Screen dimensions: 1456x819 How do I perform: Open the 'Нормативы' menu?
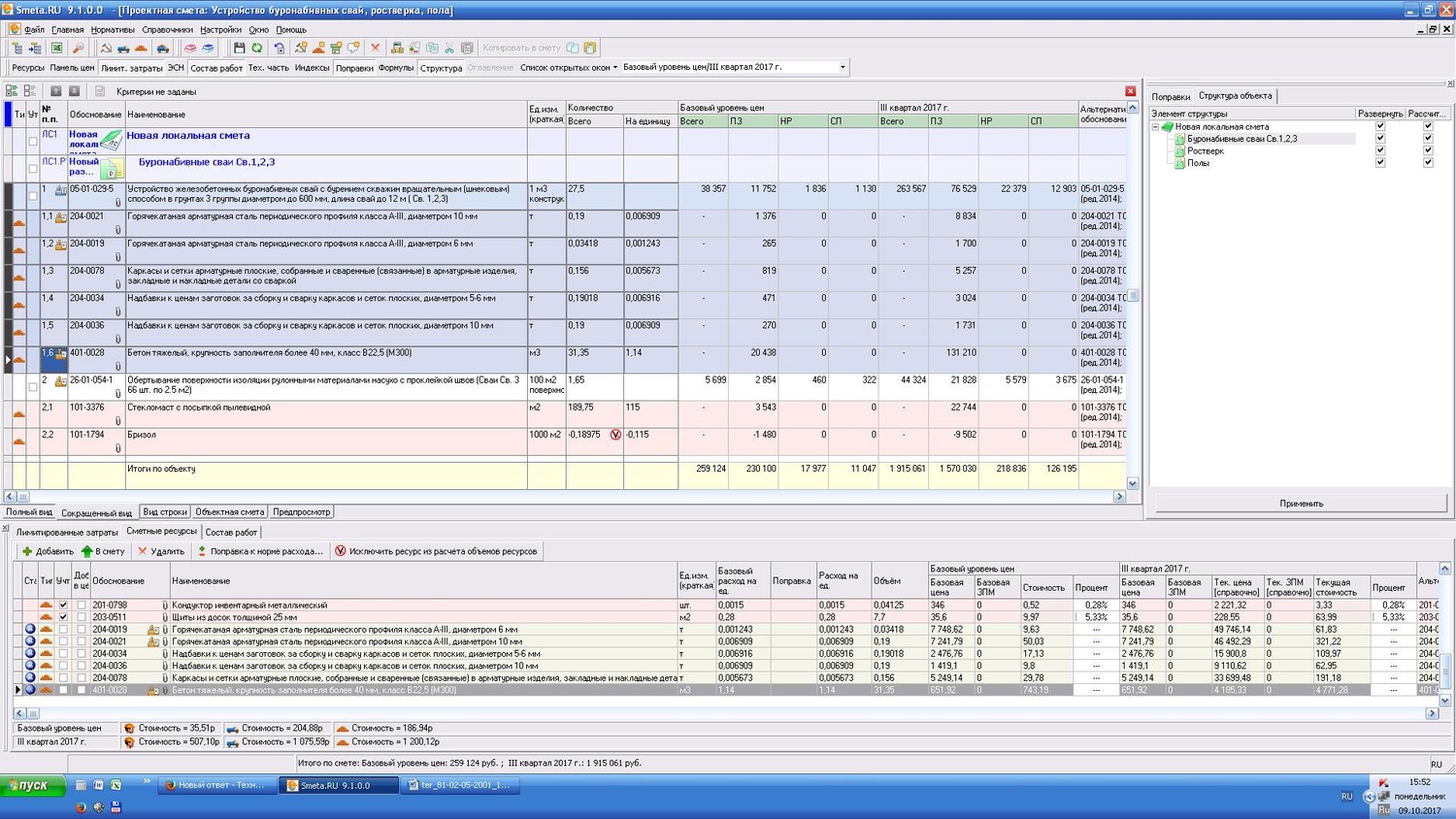[x=113, y=29]
